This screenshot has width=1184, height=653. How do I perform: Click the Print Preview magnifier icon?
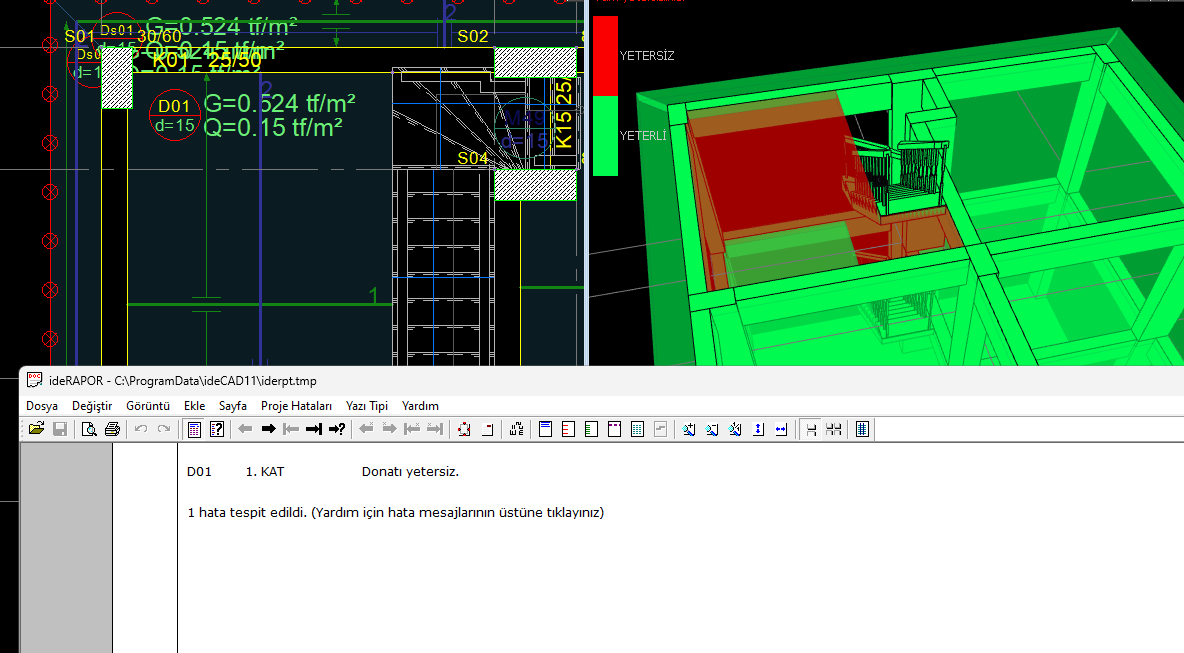(x=89, y=429)
